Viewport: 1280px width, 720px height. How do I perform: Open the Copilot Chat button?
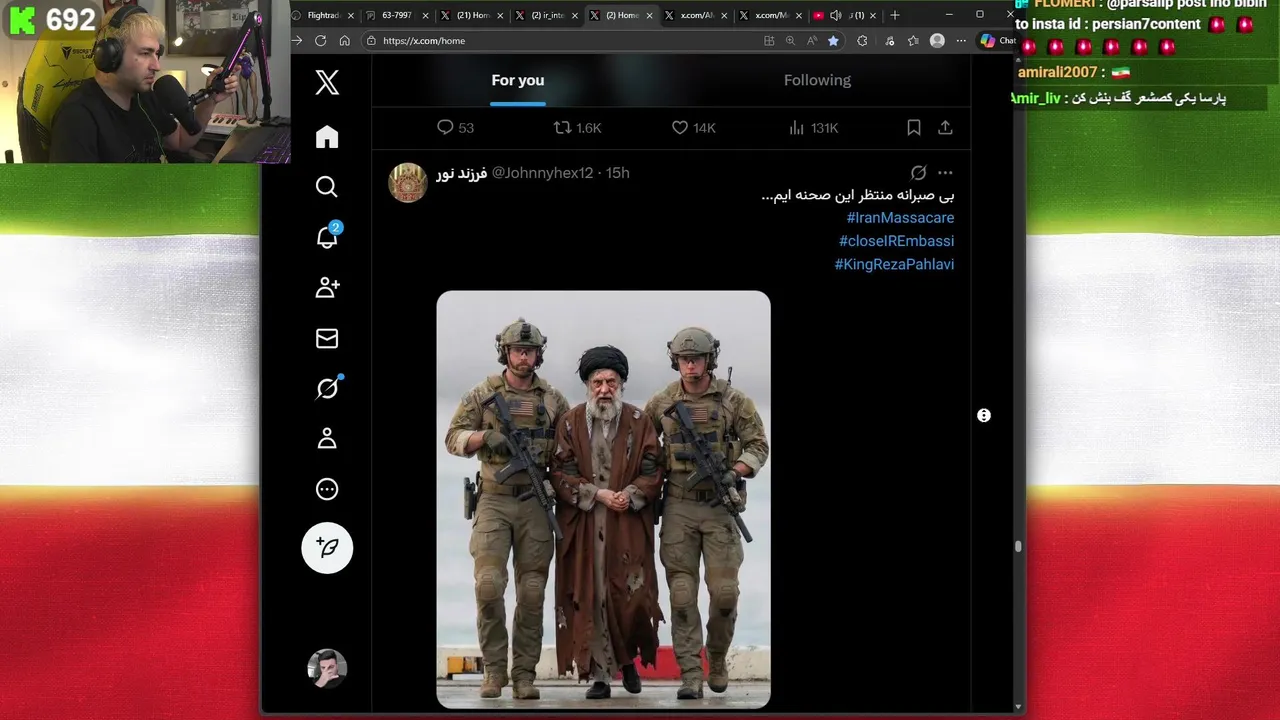998,41
